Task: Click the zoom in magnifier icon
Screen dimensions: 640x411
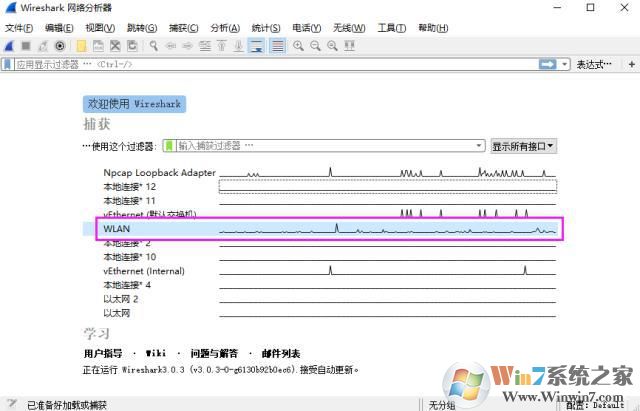Action: tap(298, 46)
